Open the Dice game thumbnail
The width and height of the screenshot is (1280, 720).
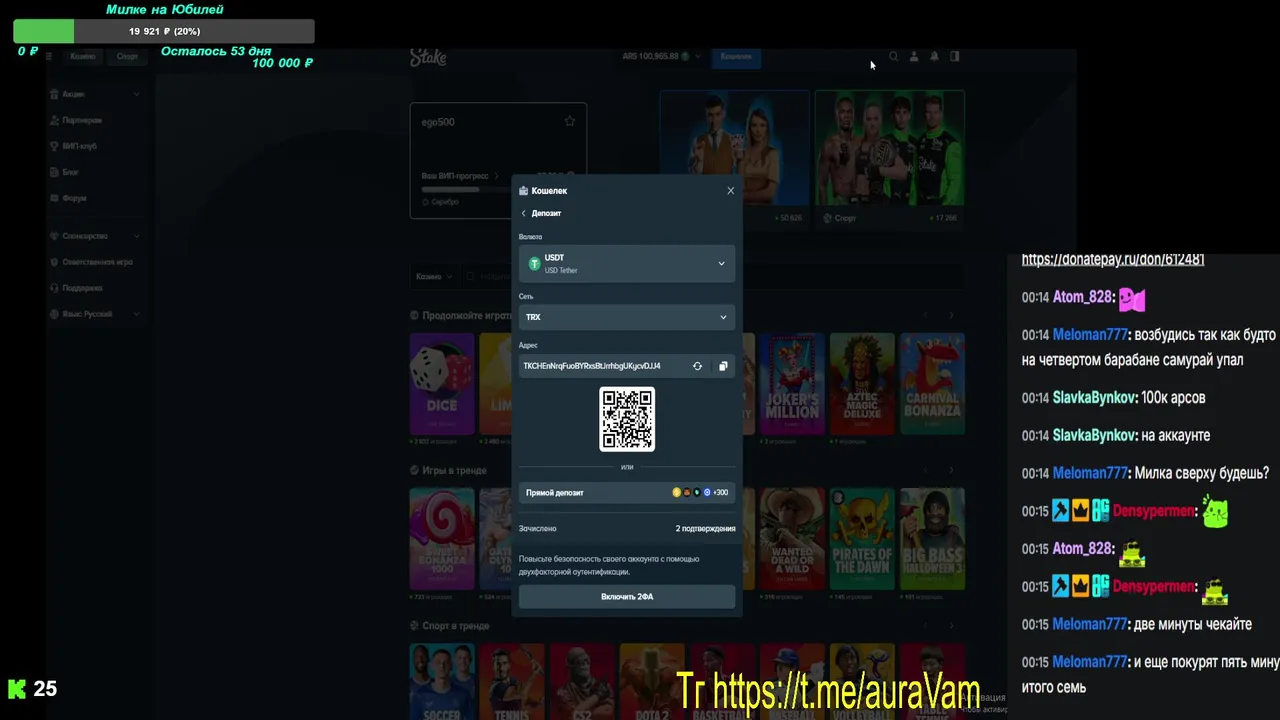pos(442,384)
